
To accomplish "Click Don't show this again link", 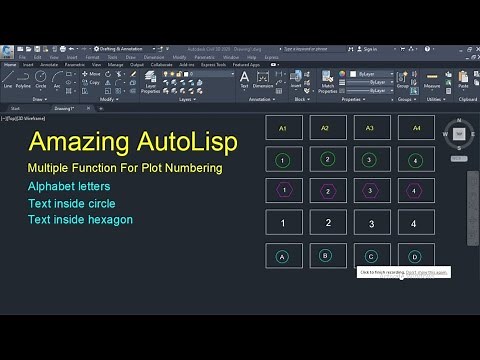I will [426, 272].
